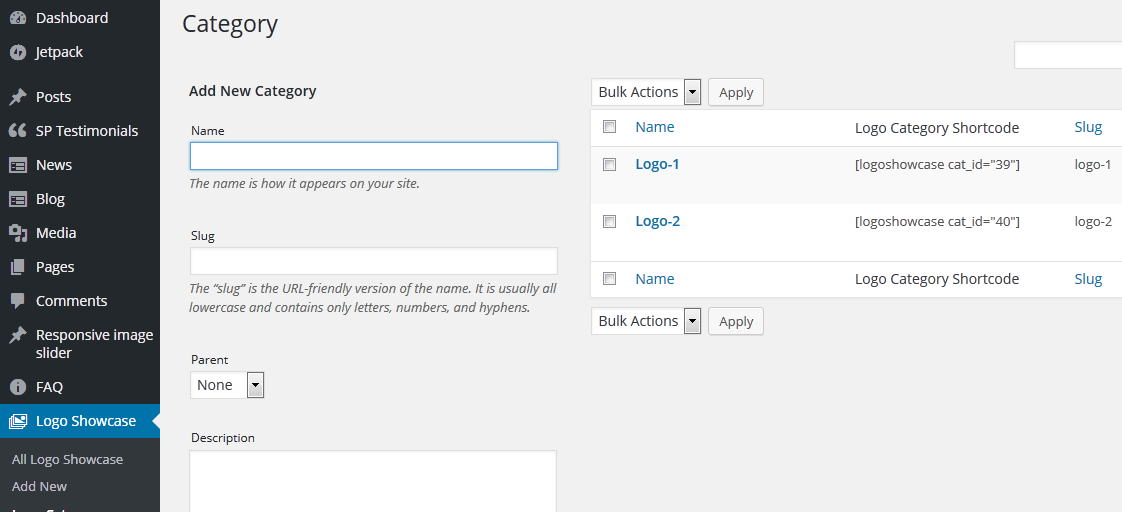Click the FAQ info icon
The width and height of the screenshot is (1122, 512).
pyautogui.click(x=18, y=387)
